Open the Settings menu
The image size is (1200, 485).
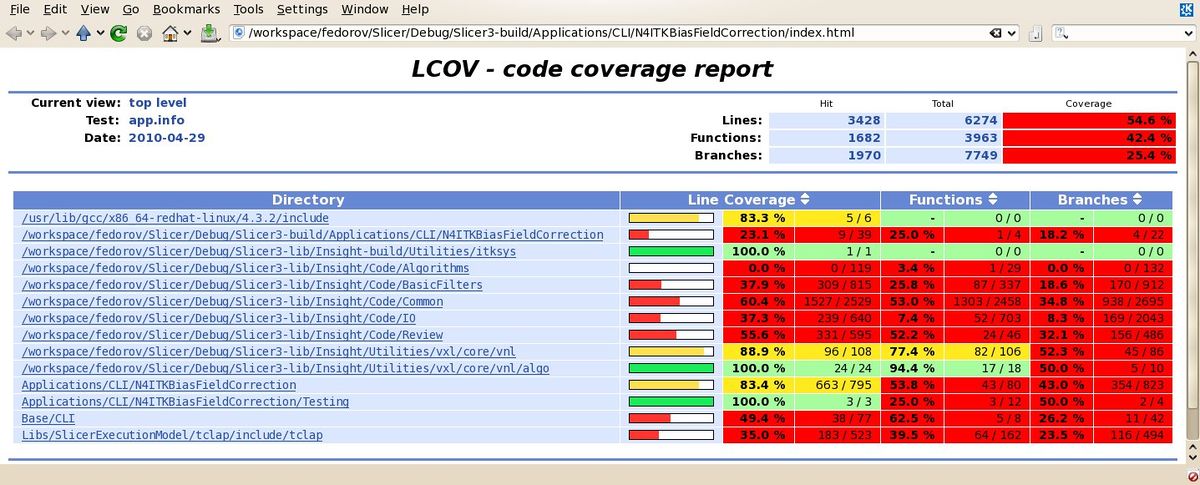coord(302,9)
